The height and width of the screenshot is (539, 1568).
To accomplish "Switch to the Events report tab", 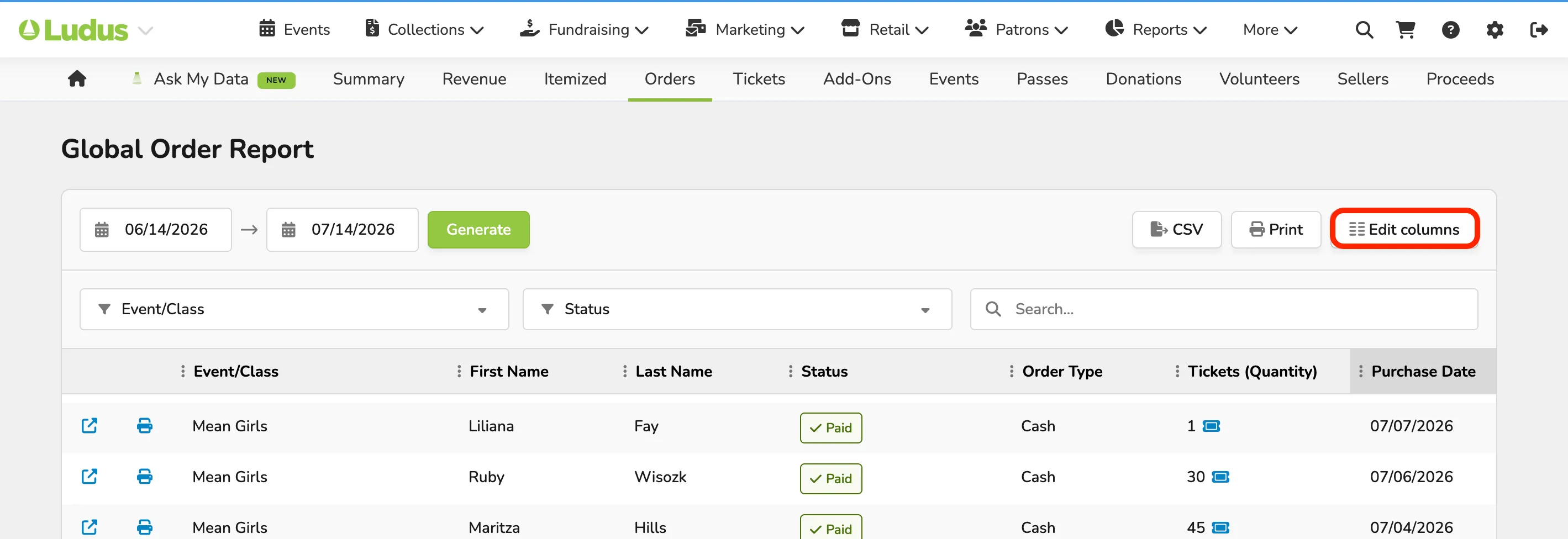I will click(x=954, y=79).
